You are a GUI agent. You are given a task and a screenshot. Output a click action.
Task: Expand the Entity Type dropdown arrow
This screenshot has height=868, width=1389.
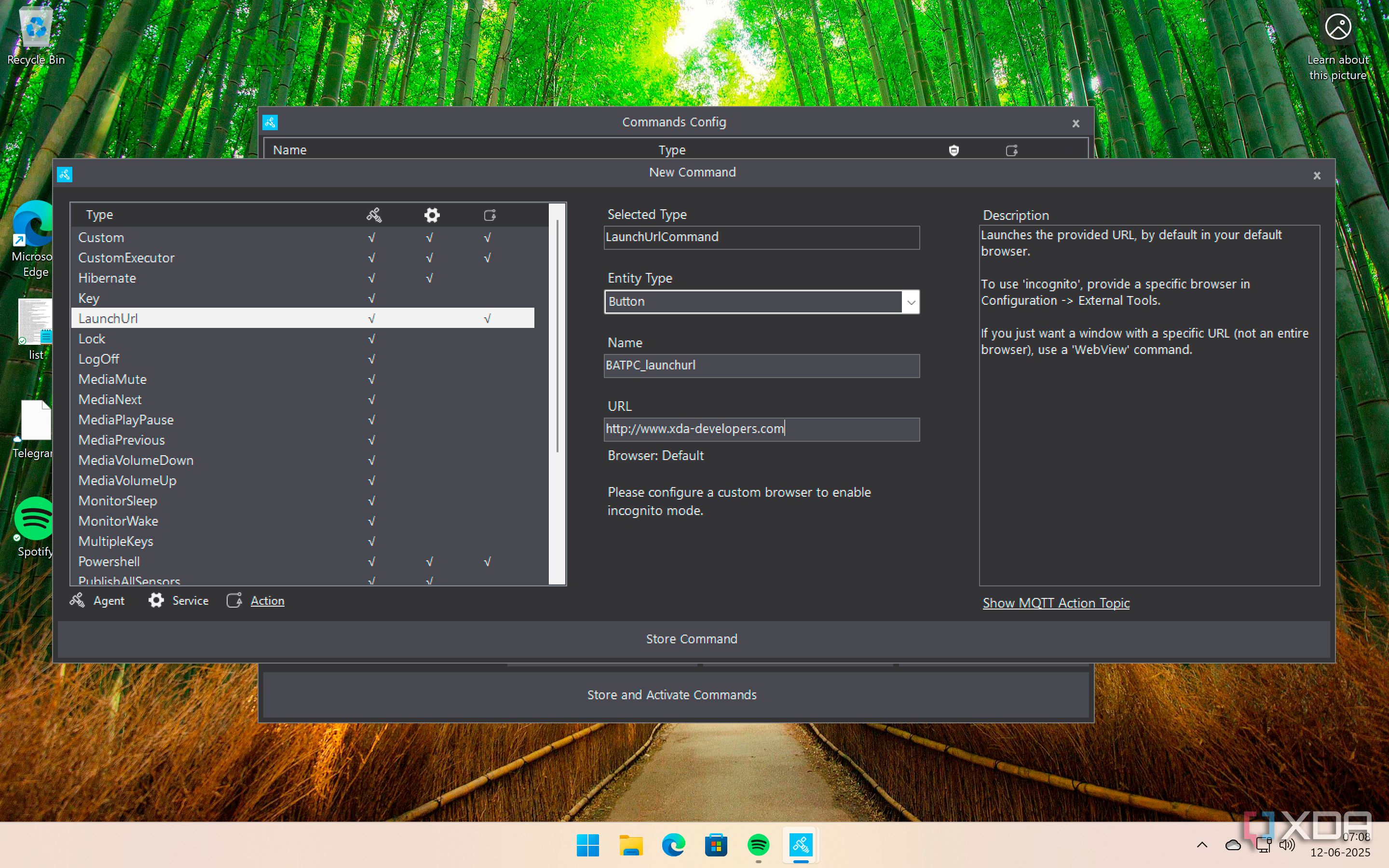(911, 302)
